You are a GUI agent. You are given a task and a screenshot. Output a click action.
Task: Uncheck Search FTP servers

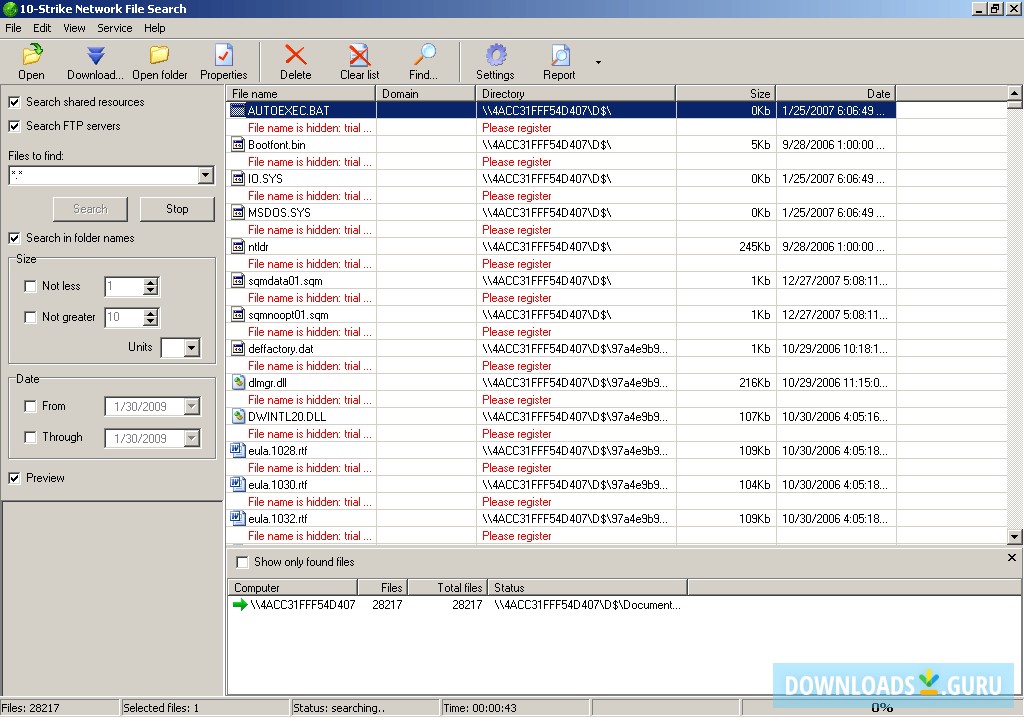(15, 126)
